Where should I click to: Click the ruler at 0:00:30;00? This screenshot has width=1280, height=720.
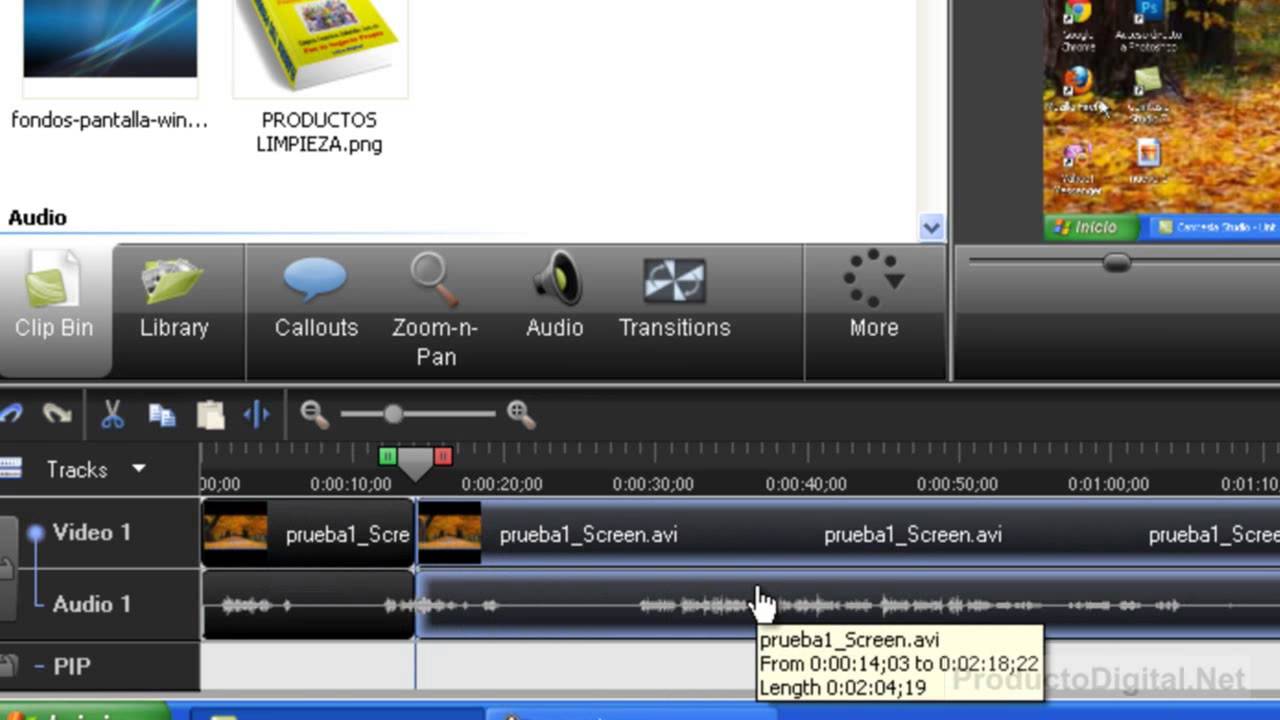pyautogui.click(x=653, y=484)
